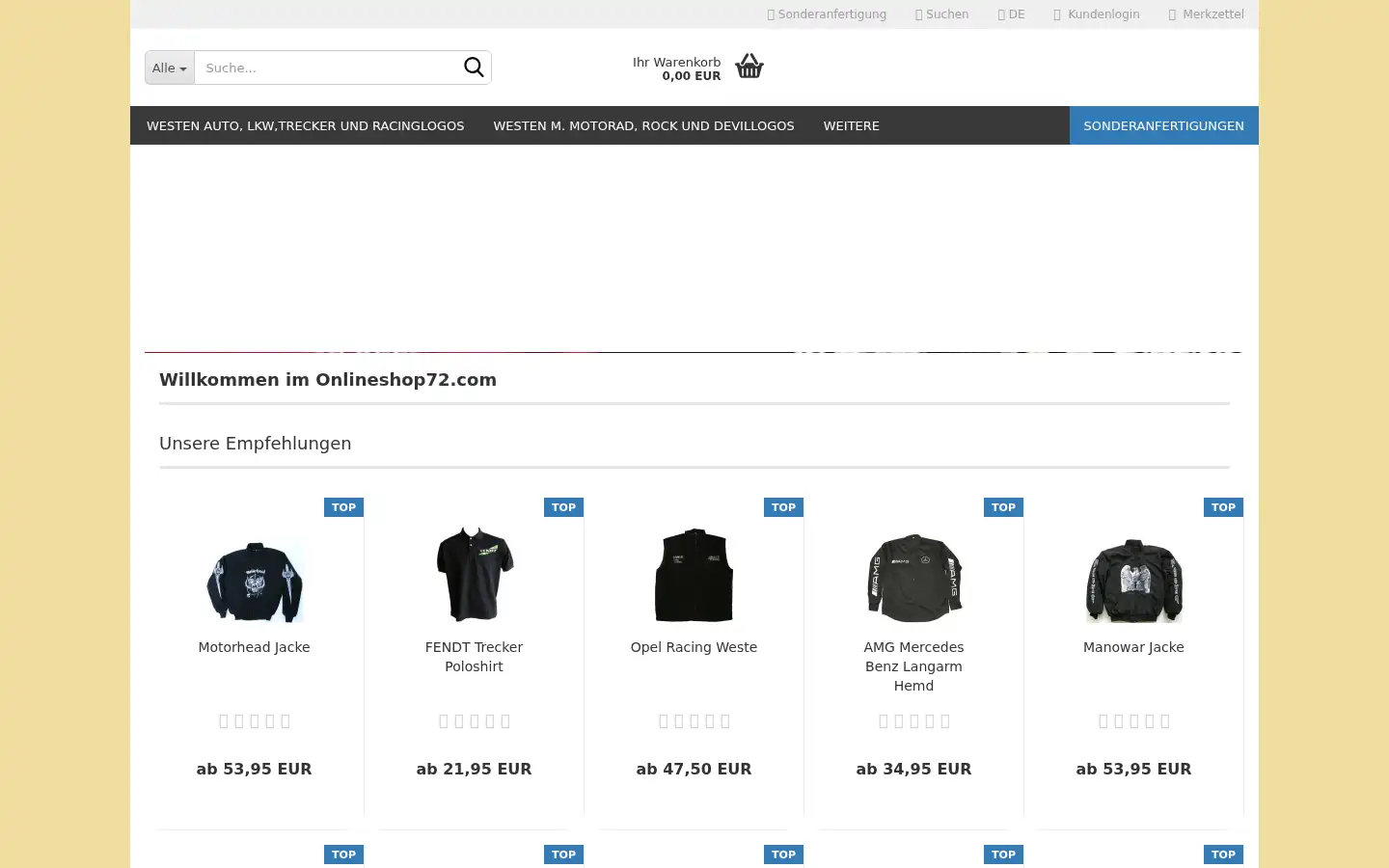Click the Opel Racing Weste title
This screenshot has width=1389, height=868.
[694, 647]
